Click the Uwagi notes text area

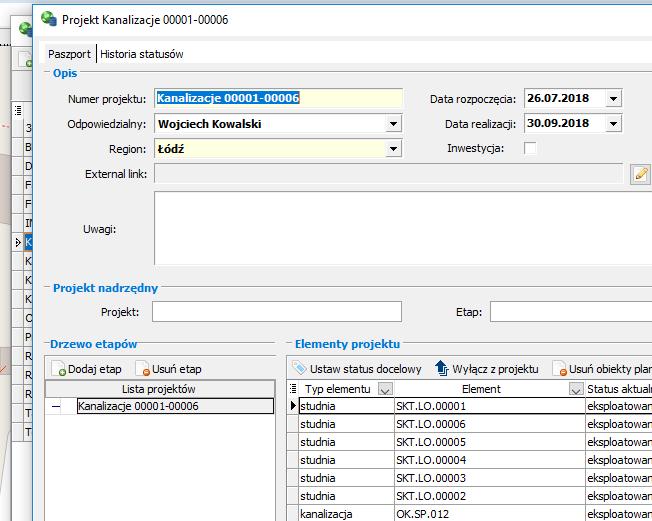pyautogui.click(x=403, y=228)
